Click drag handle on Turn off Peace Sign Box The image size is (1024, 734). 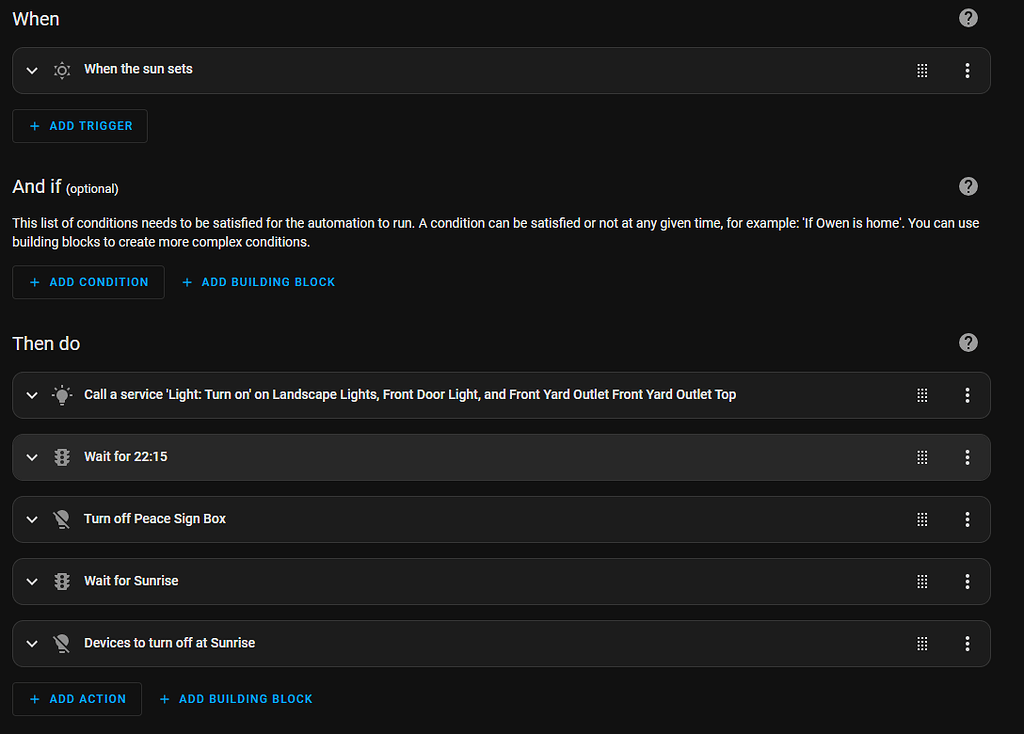tap(922, 519)
